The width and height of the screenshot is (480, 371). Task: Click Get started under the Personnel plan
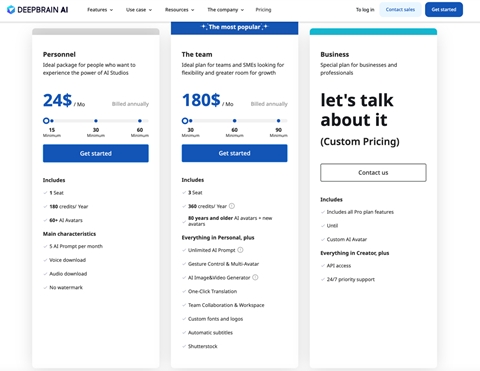click(96, 153)
